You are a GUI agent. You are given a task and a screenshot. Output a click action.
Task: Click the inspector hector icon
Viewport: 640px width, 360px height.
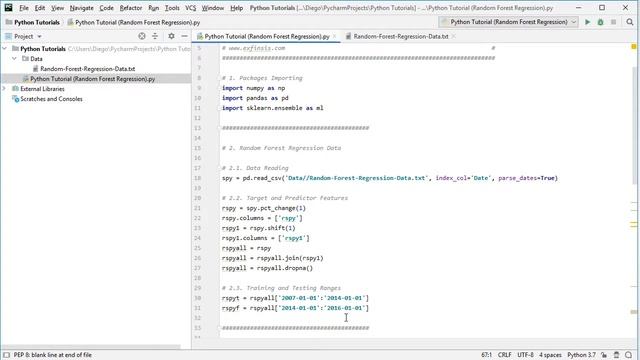coord(617,355)
